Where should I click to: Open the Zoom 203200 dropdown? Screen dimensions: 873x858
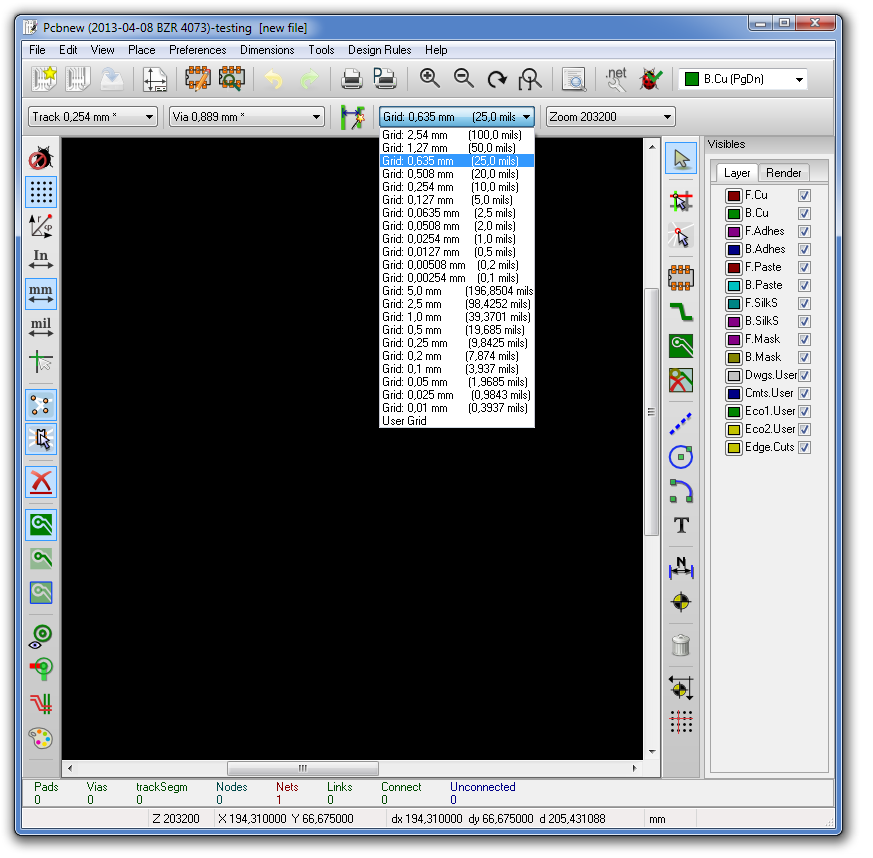pyautogui.click(x=611, y=117)
